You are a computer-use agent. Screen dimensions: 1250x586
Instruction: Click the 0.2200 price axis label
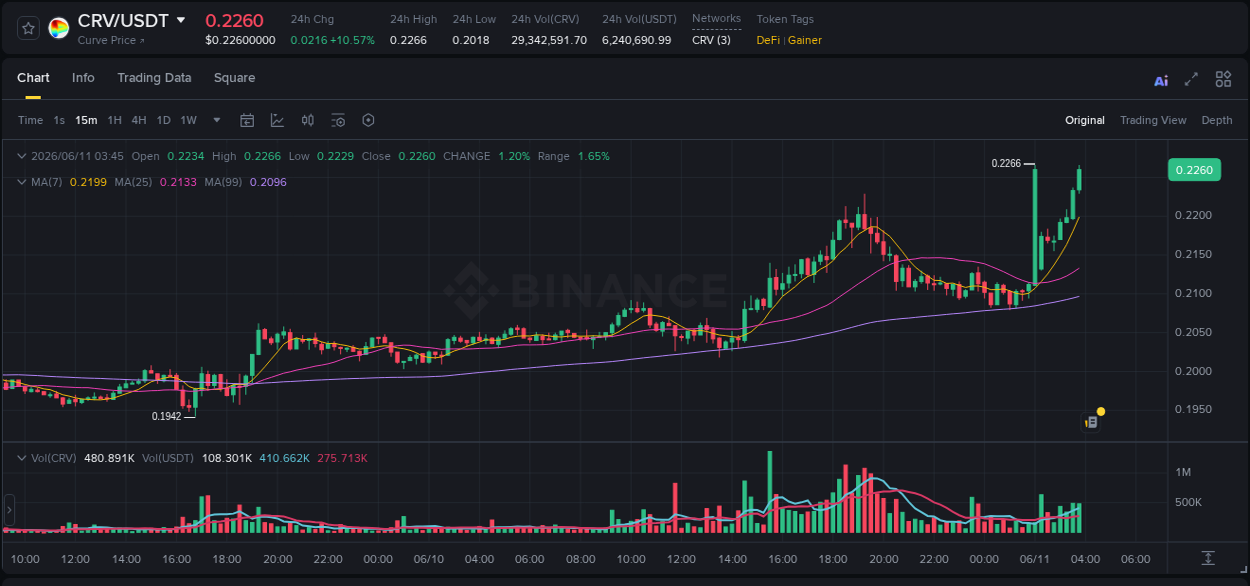pyautogui.click(x=1191, y=215)
